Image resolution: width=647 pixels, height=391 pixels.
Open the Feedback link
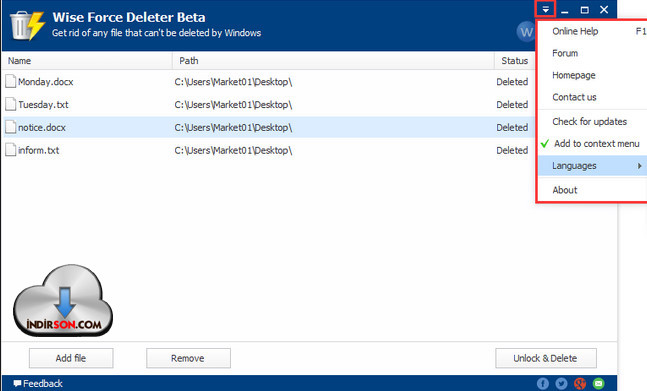coord(43,384)
